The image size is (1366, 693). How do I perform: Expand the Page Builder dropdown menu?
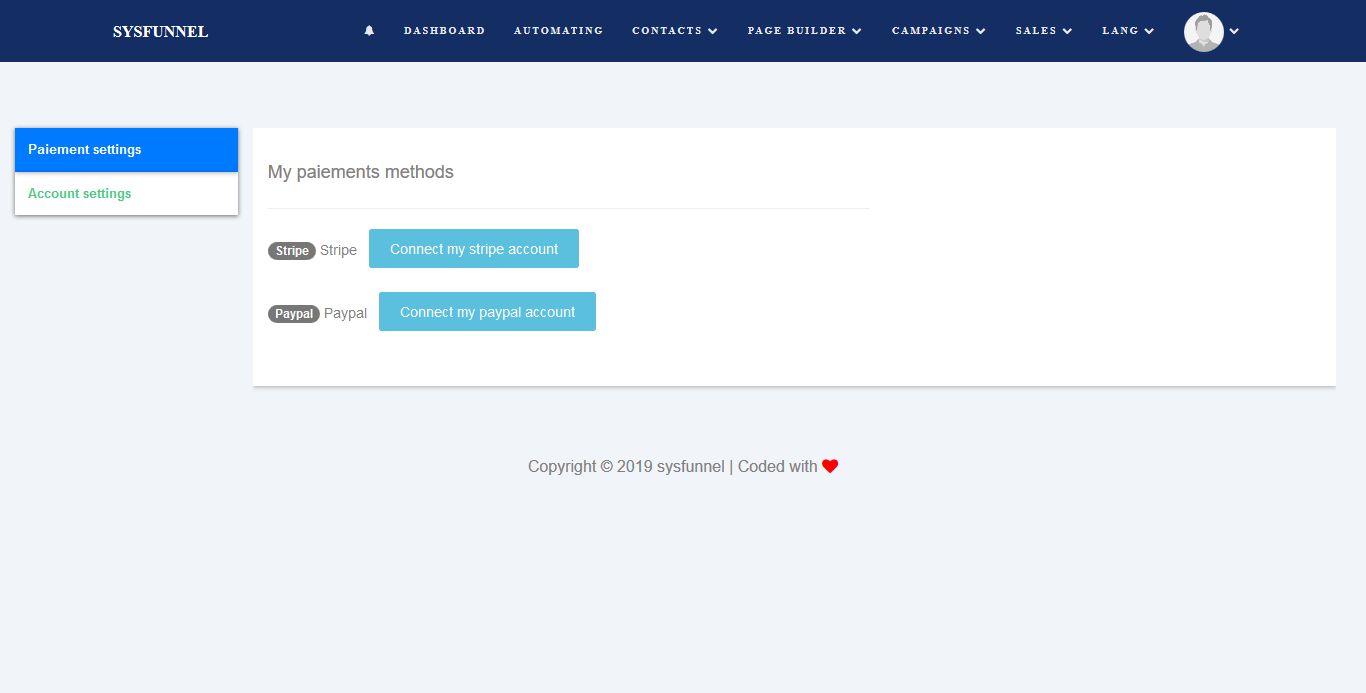click(805, 31)
